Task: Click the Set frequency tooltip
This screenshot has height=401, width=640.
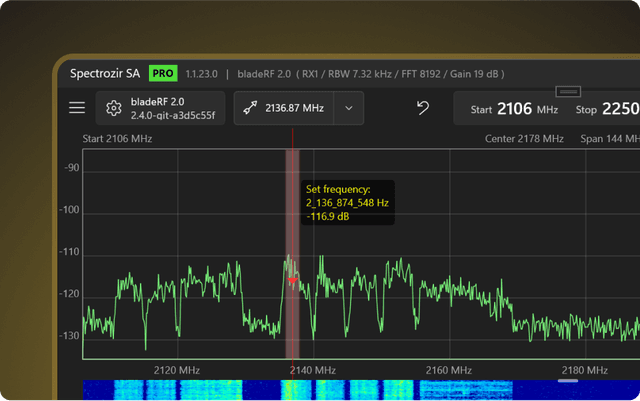Action: 347,201
